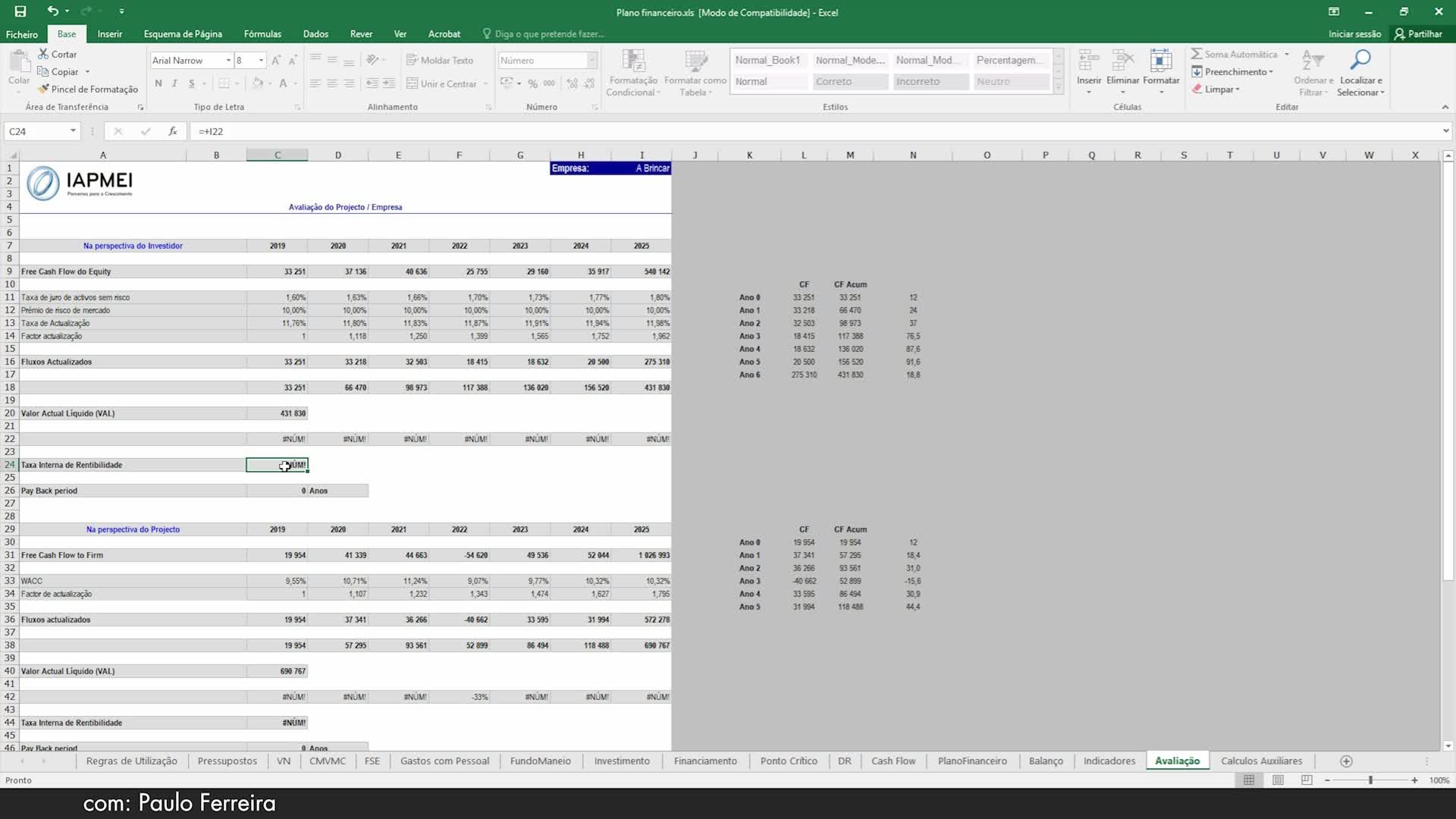Image resolution: width=1456 pixels, height=819 pixels.
Task: Toggle center horizontal alignment
Action: click(x=332, y=83)
